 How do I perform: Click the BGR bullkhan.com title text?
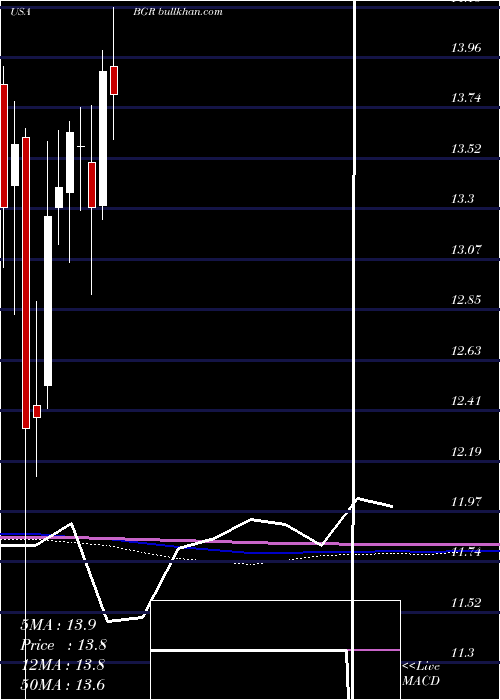pos(177,12)
